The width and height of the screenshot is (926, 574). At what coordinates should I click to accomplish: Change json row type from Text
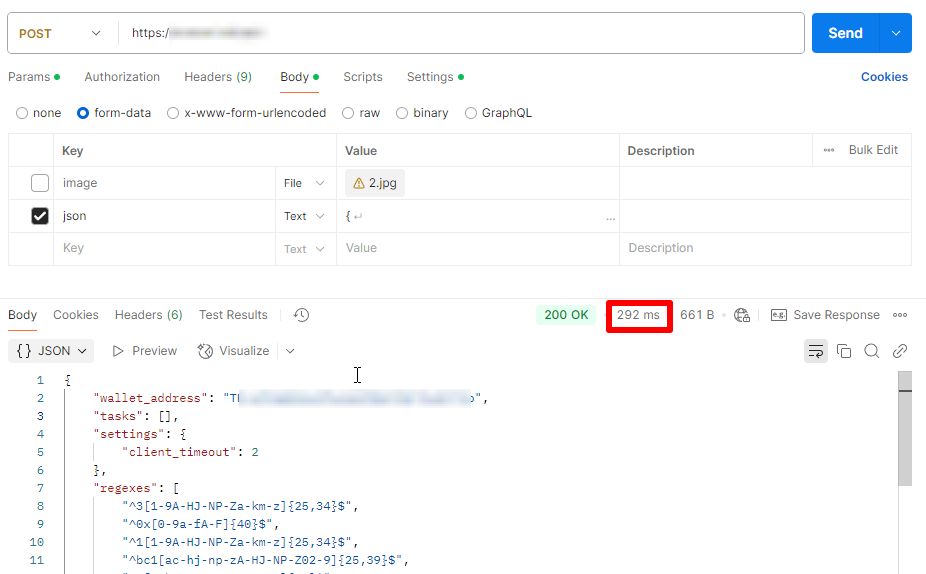coord(304,216)
